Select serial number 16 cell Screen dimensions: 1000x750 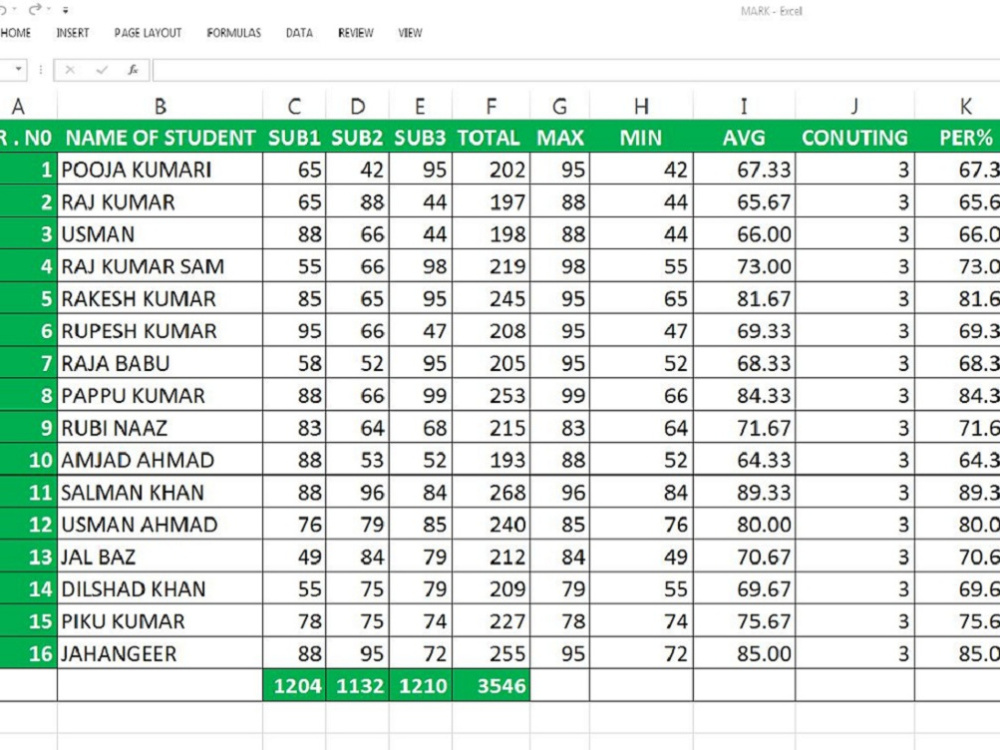point(28,653)
